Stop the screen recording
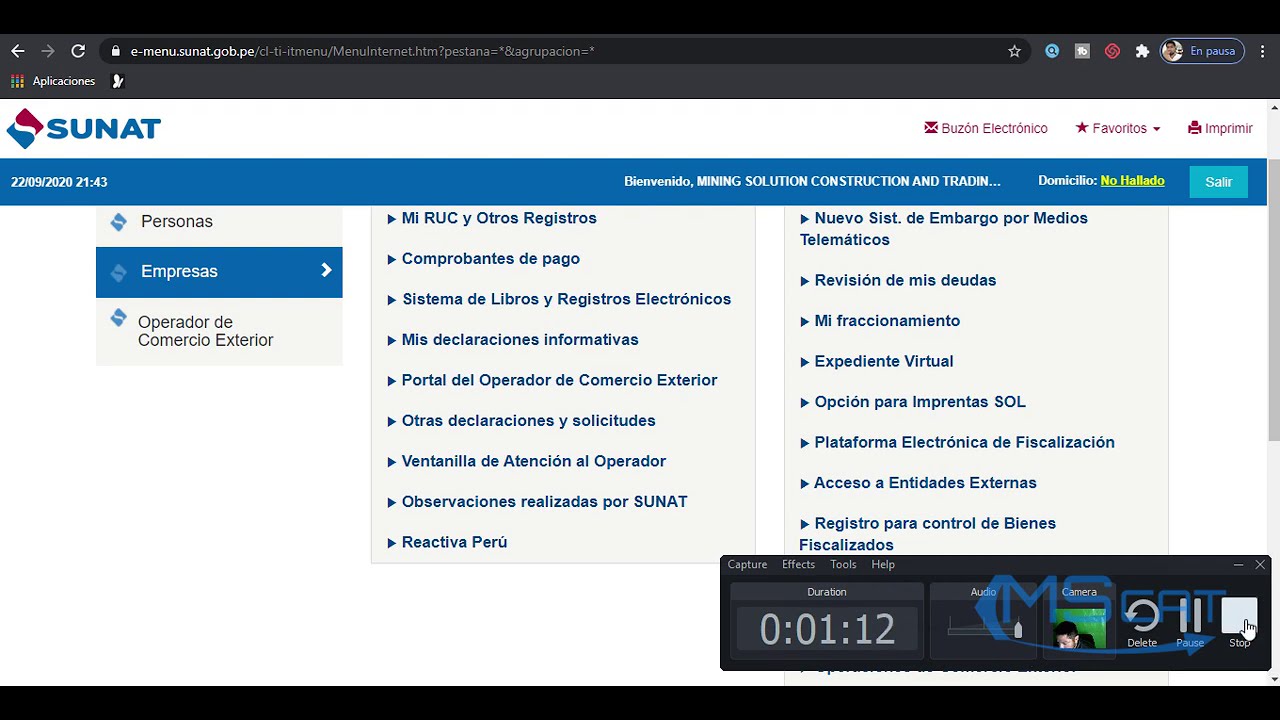 [x=1239, y=623]
